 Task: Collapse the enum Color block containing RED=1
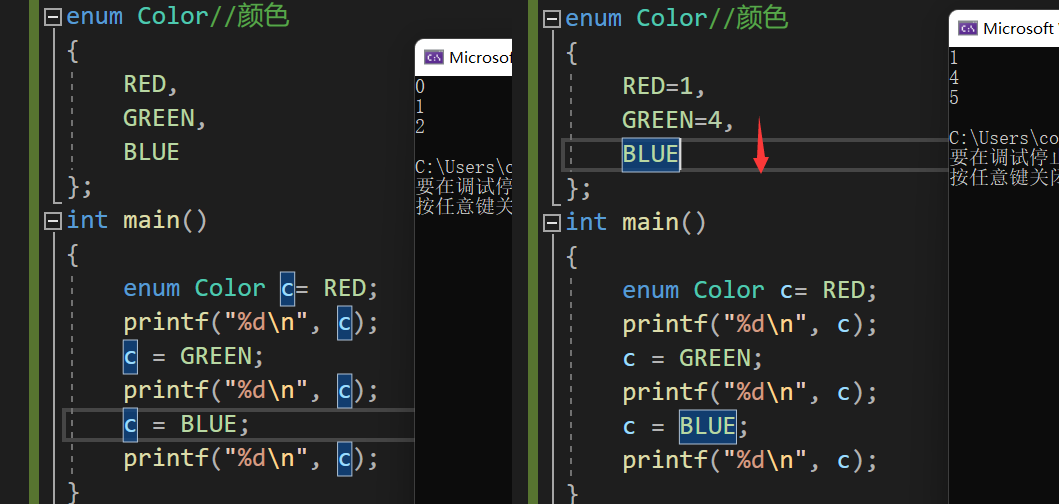pyautogui.click(x=552, y=19)
